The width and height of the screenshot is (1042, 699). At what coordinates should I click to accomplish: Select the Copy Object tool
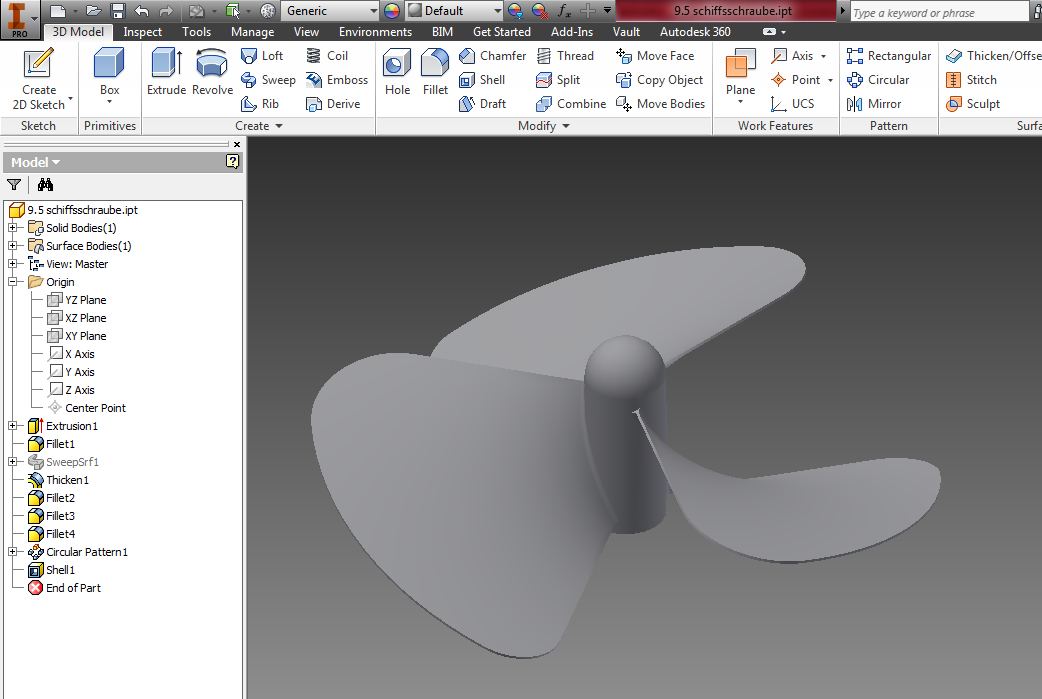click(659, 80)
